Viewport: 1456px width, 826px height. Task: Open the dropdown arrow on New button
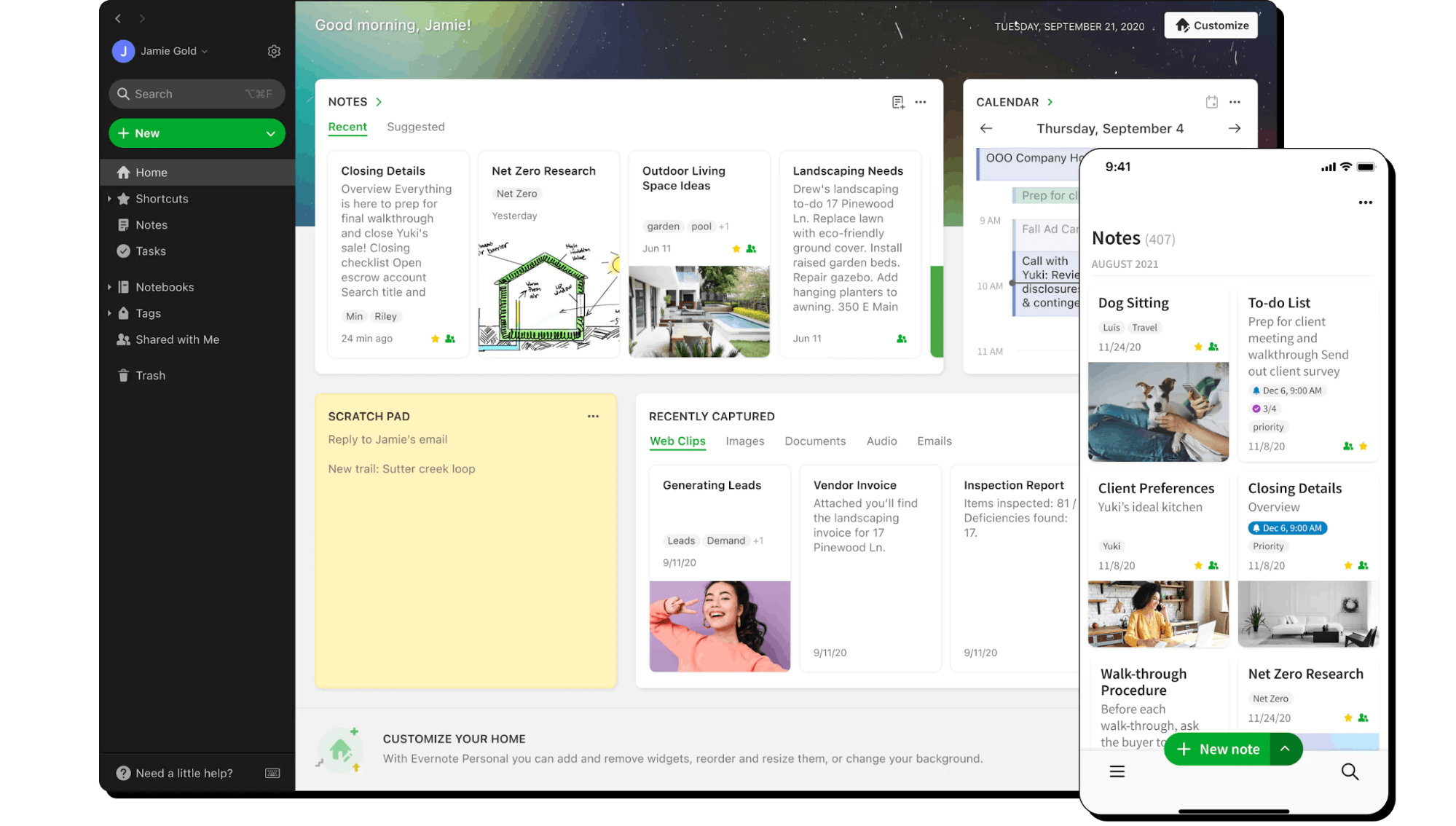(270, 133)
